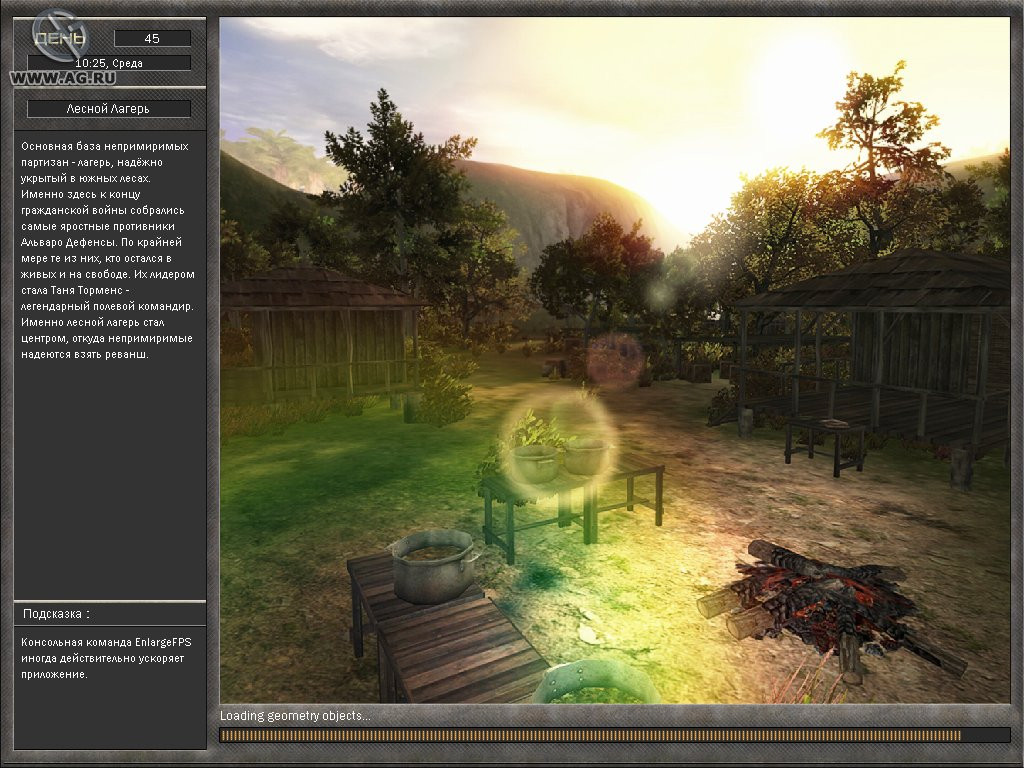Viewport: 1024px width, 768px height.
Task: Click the "Подсказка :" hint heading
Action: point(56,614)
